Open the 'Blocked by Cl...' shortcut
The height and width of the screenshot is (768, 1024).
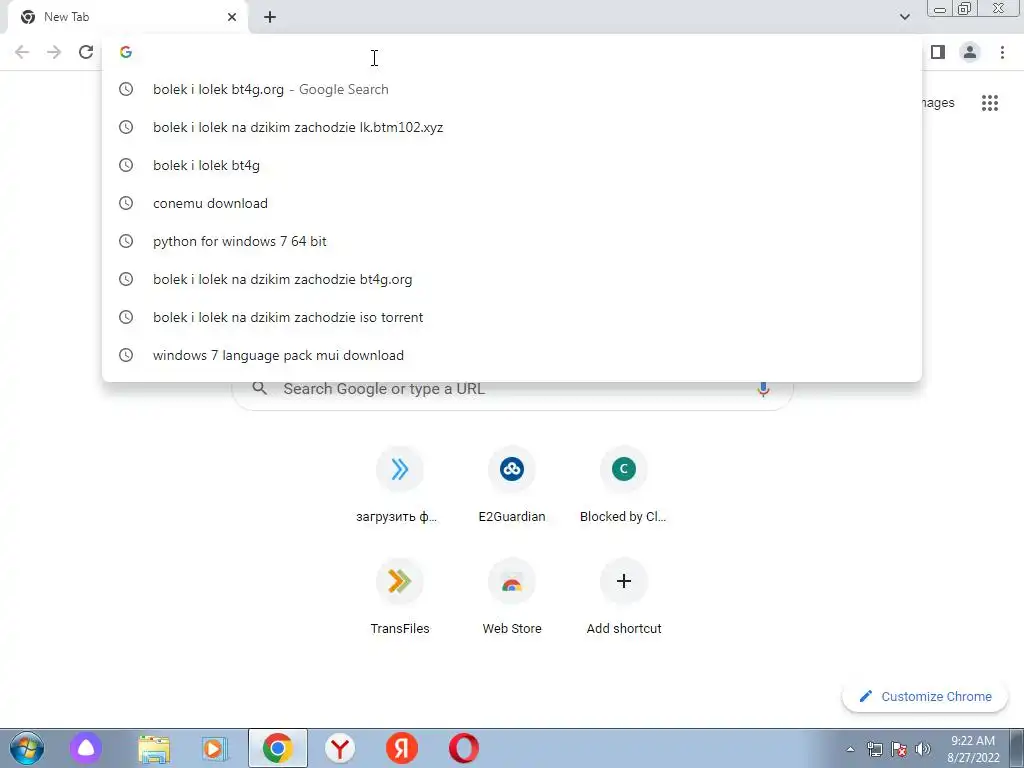[624, 486]
